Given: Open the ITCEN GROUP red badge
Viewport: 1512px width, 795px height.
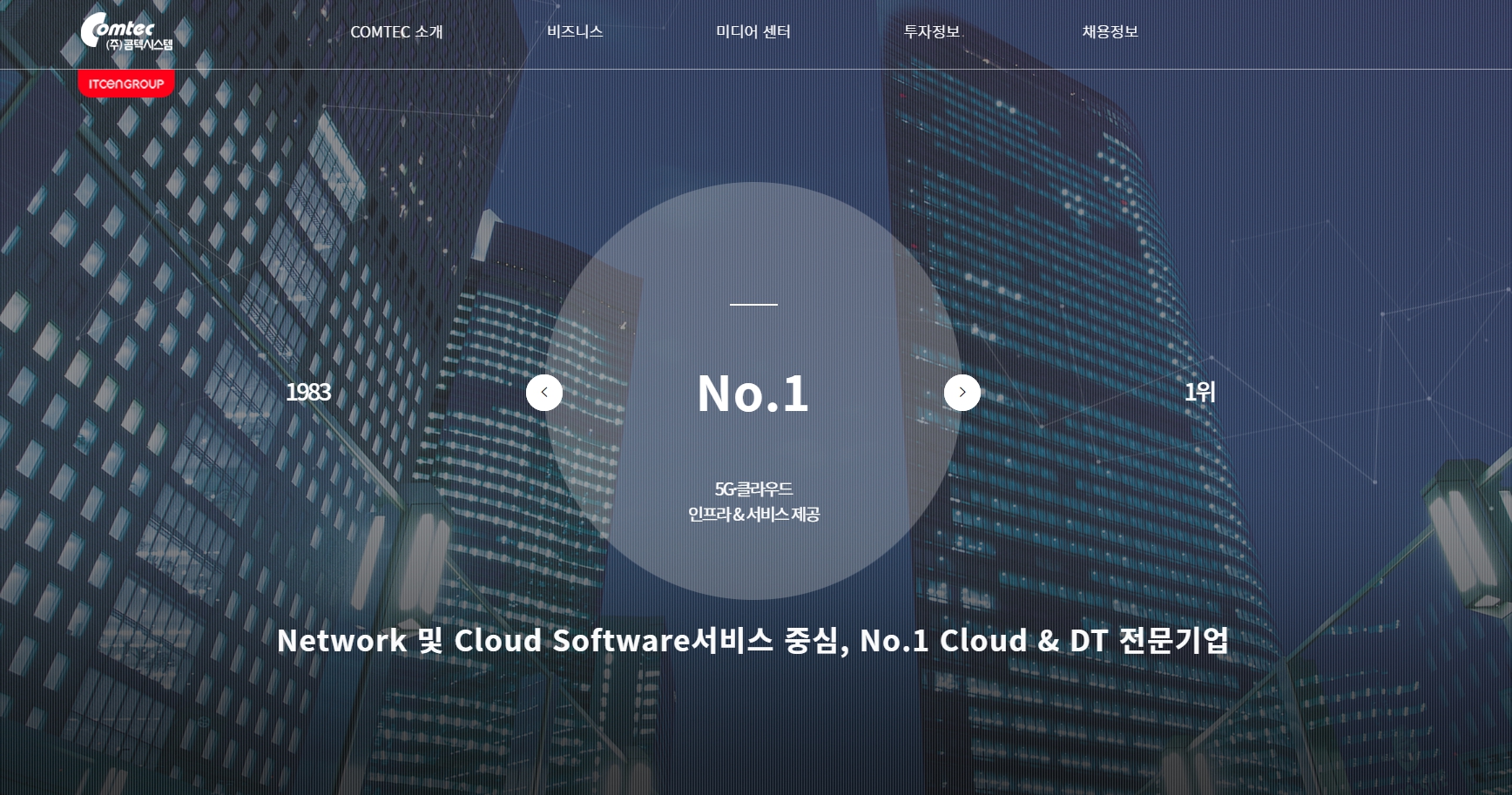Looking at the screenshot, I should tap(126, 84).
